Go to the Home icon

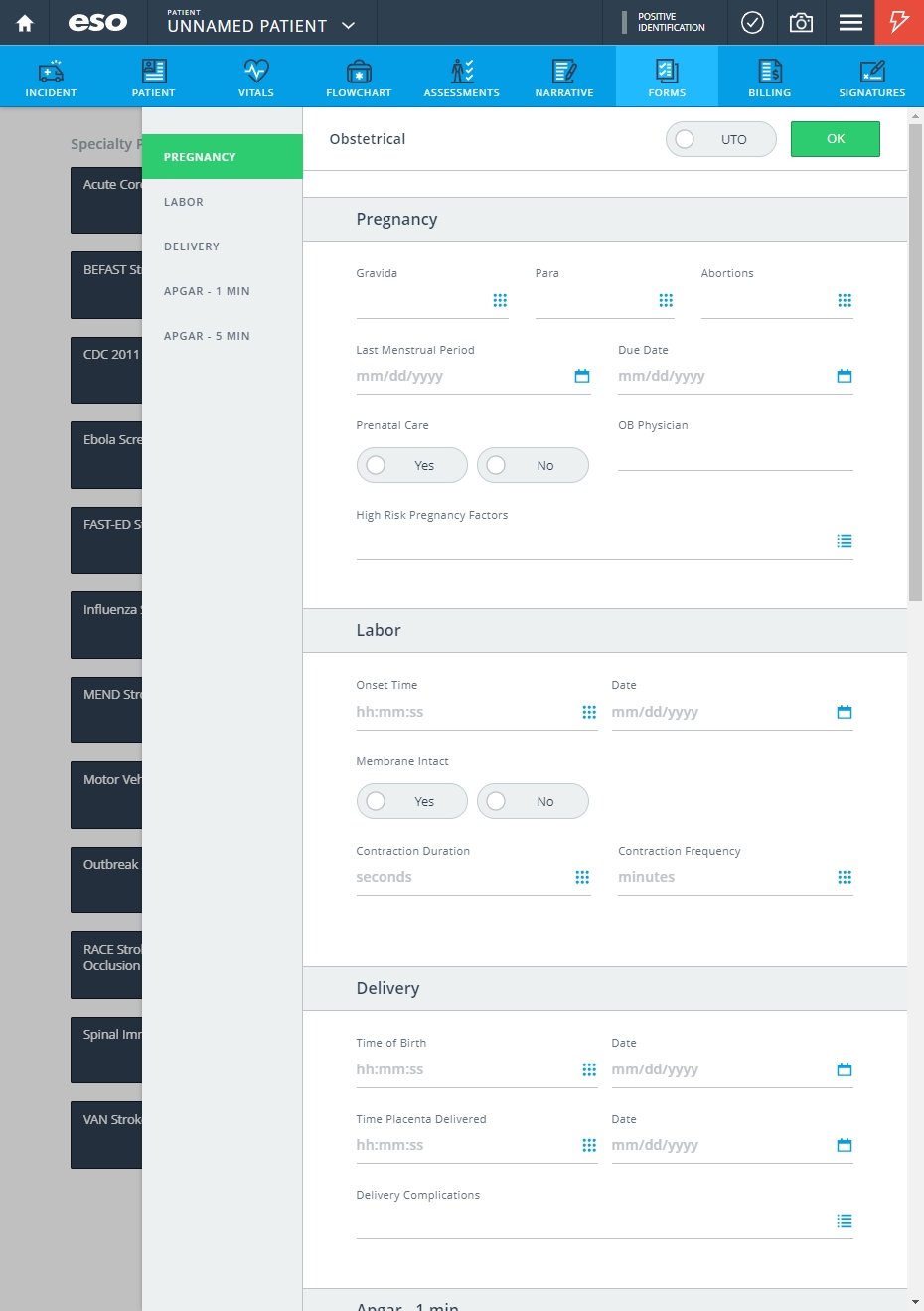coord(25,23)
